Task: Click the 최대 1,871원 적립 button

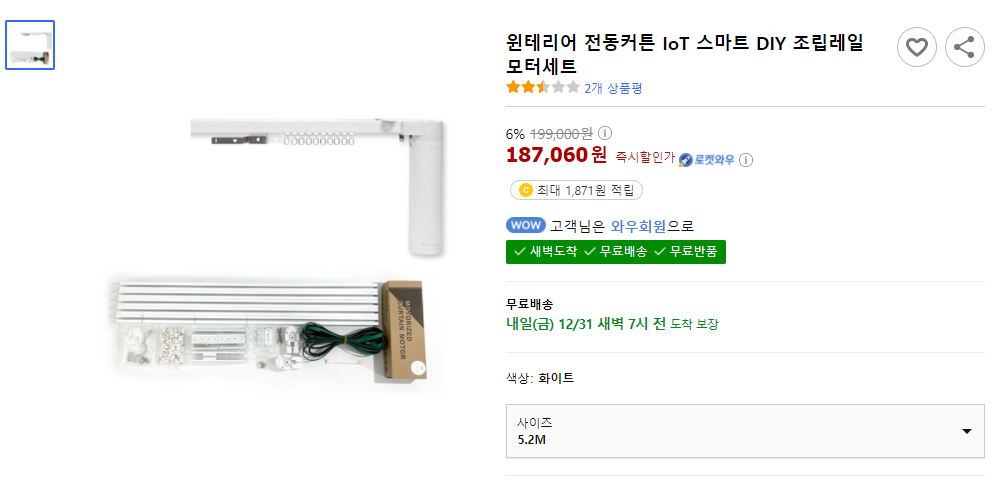Action: [576, 190]
